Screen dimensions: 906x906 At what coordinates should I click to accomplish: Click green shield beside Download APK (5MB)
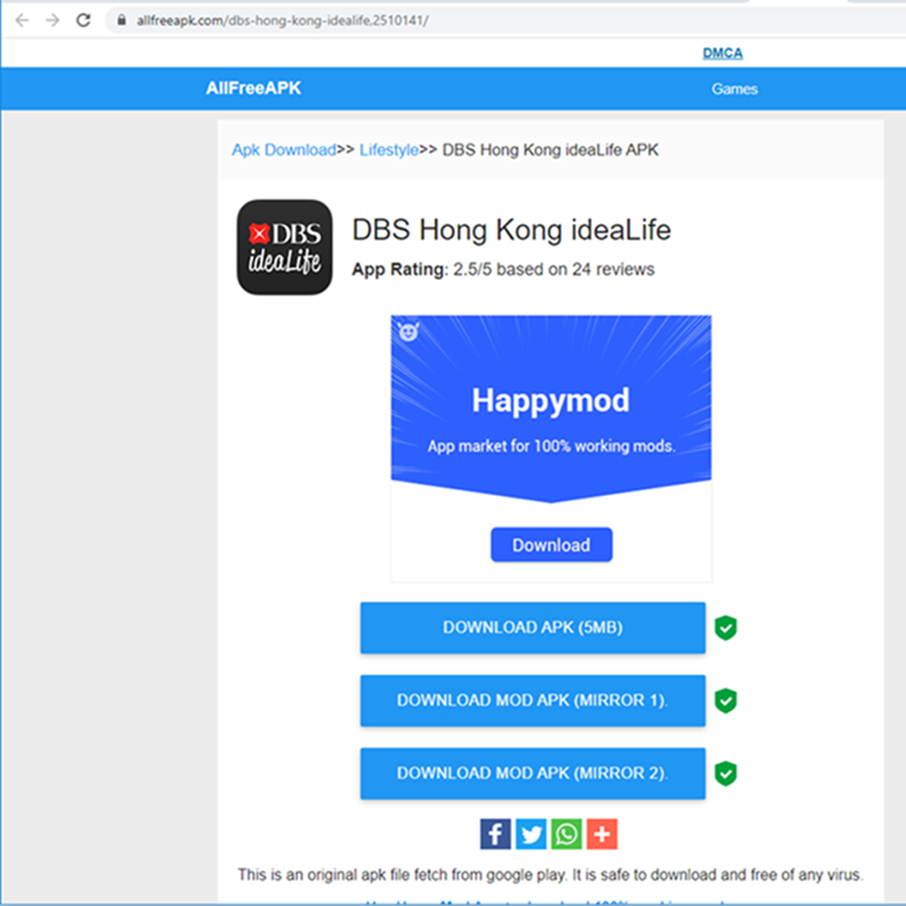tap(726, 628)
